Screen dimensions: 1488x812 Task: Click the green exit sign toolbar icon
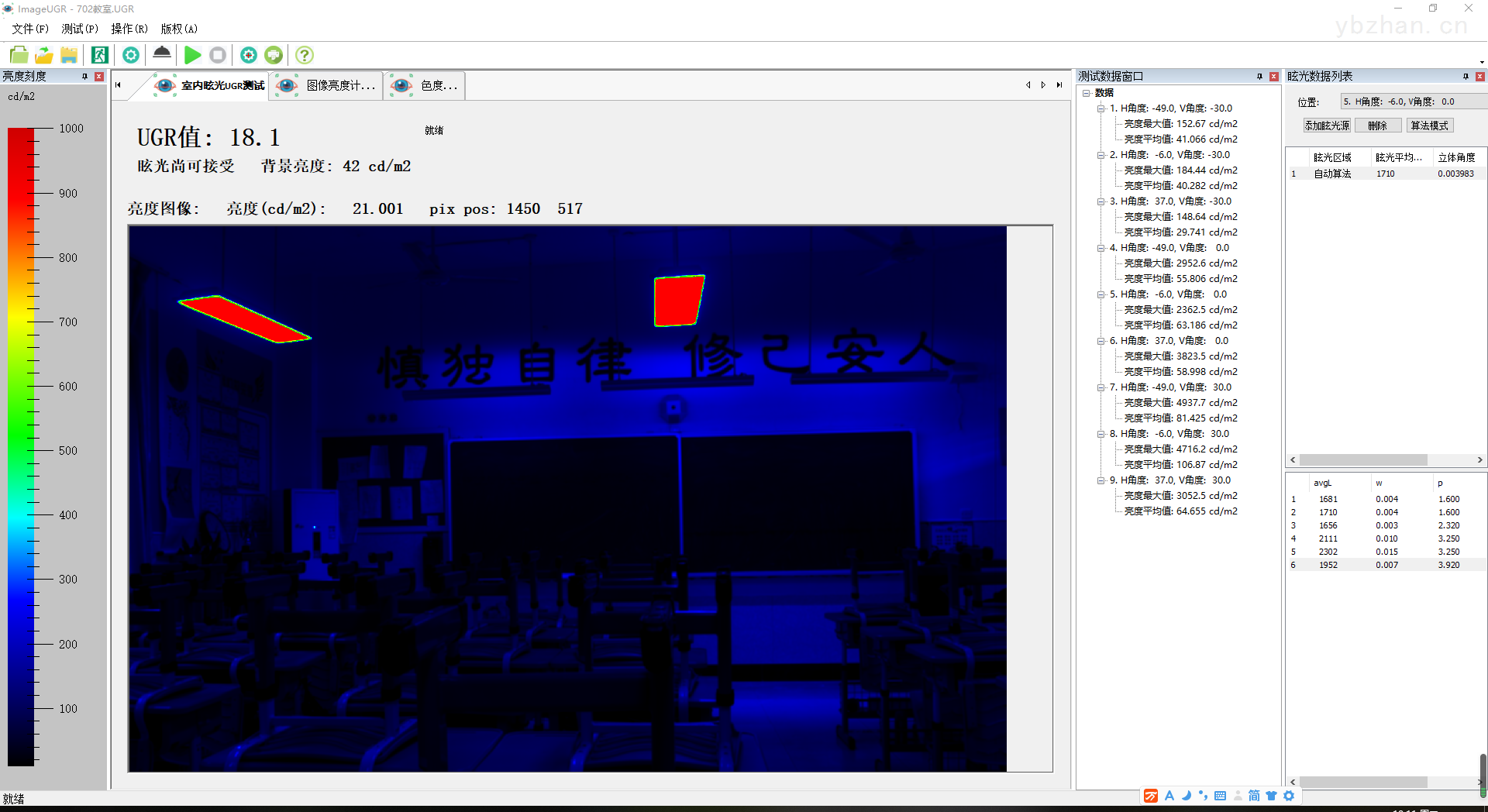(99, 55)
